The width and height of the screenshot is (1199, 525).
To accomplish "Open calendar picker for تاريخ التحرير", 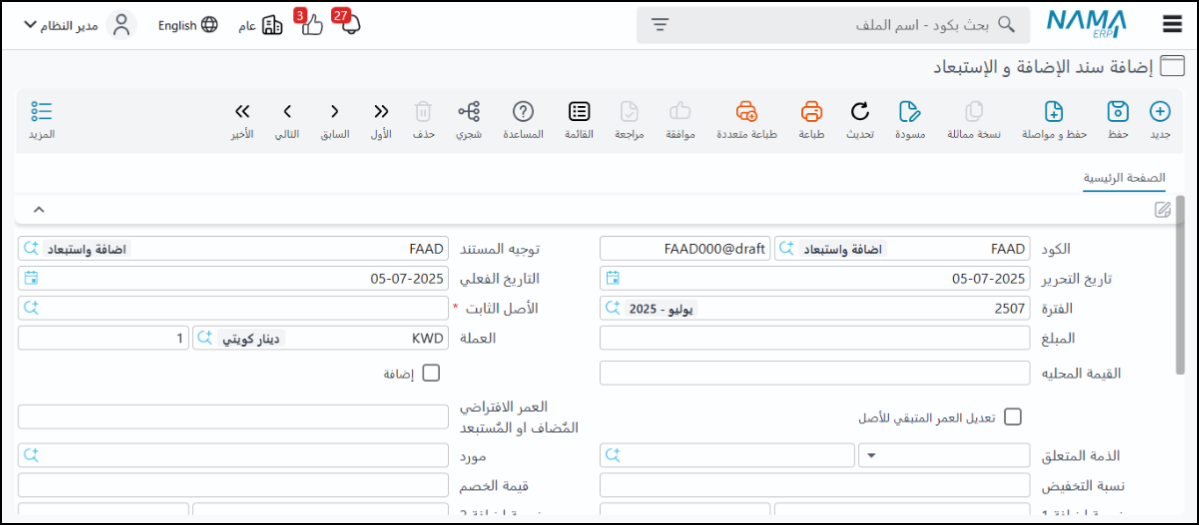I will 613,278.
